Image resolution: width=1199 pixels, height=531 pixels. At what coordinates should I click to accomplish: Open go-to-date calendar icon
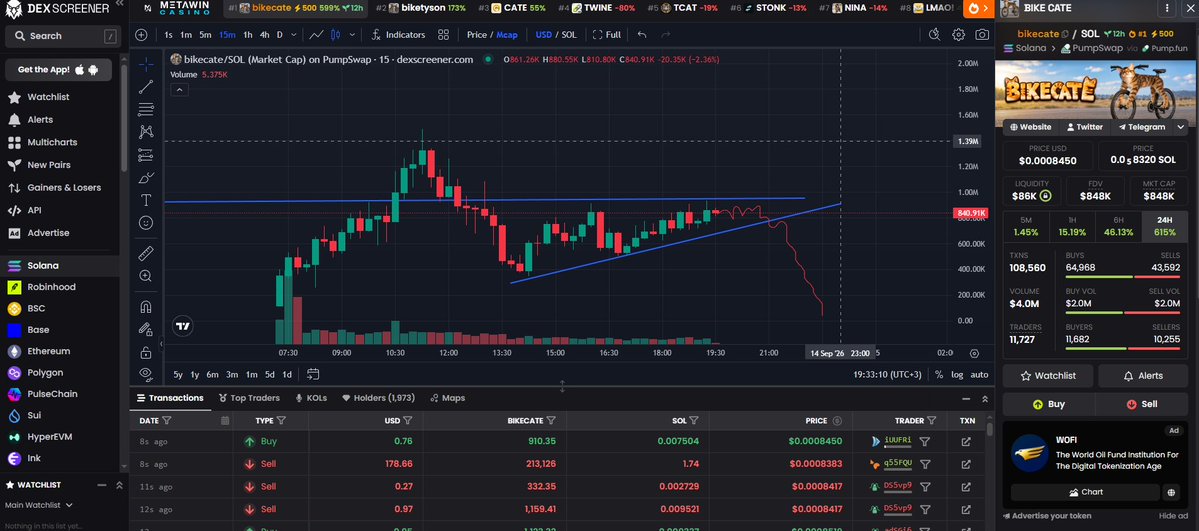[x=313, y=374]
